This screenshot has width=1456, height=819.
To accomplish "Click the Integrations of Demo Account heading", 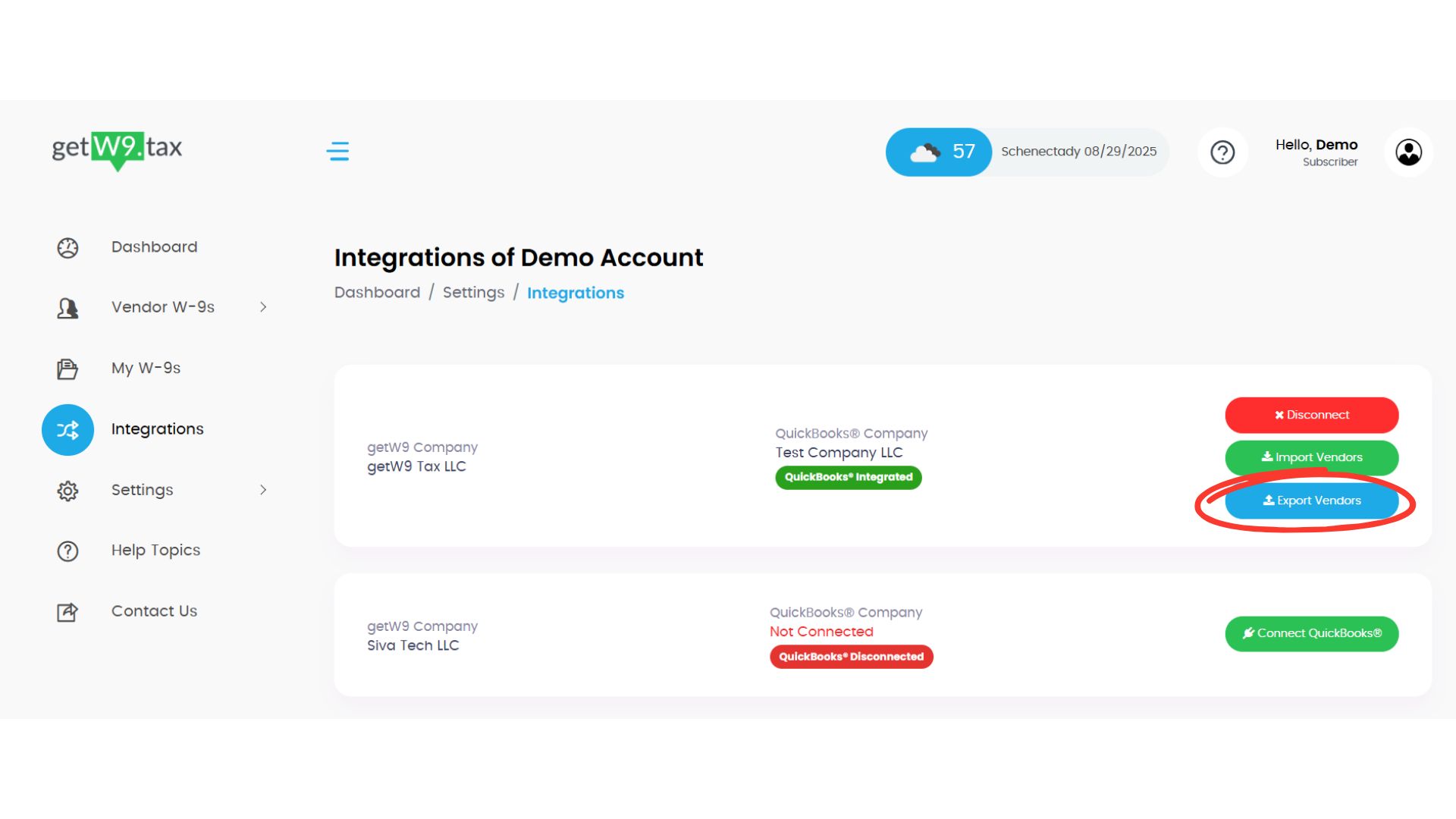I will click(519, 258).
